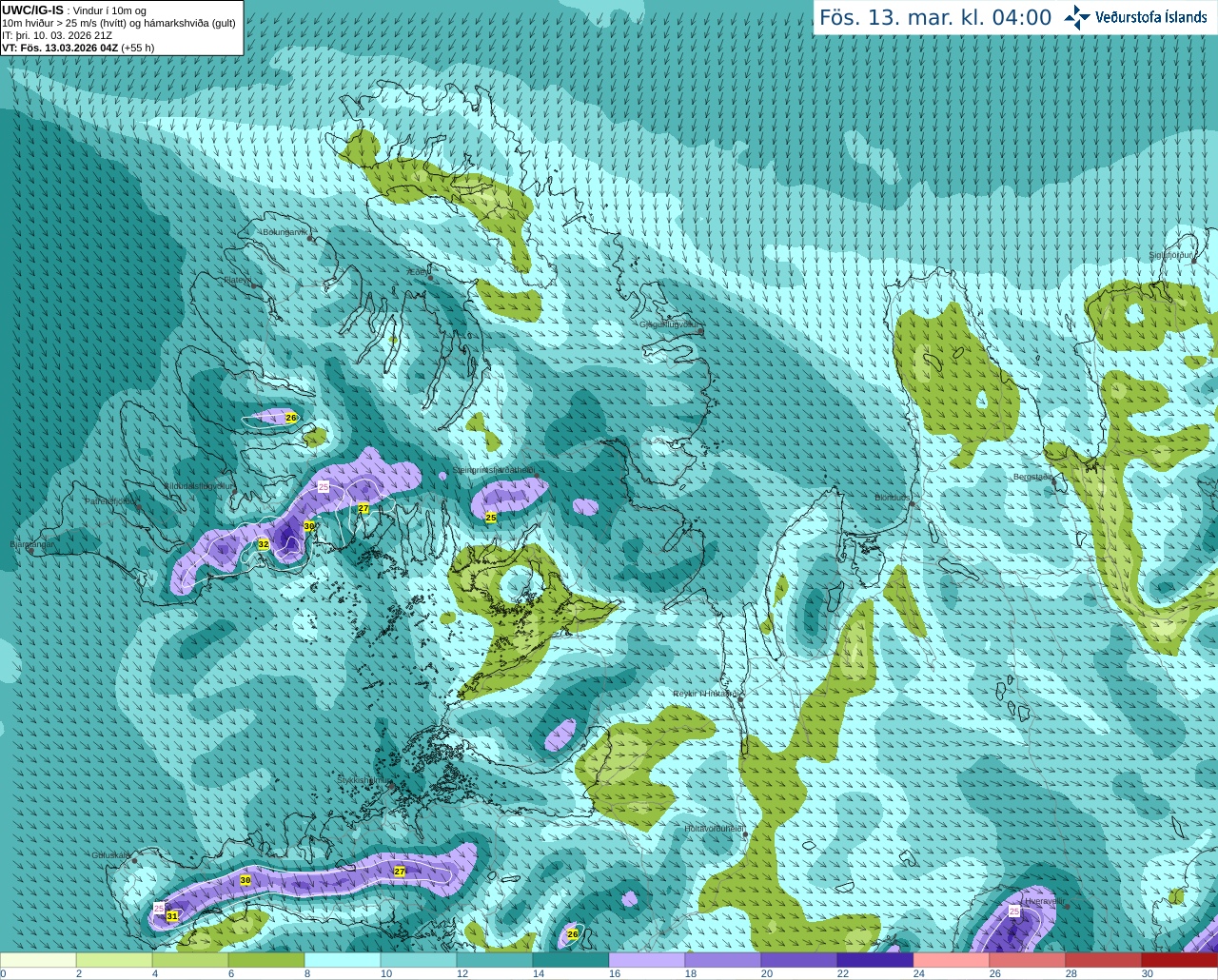Screen dimensions: 1218x980
Task: Click the Holtavörðuheiði station label
Action: click(714, 829)
